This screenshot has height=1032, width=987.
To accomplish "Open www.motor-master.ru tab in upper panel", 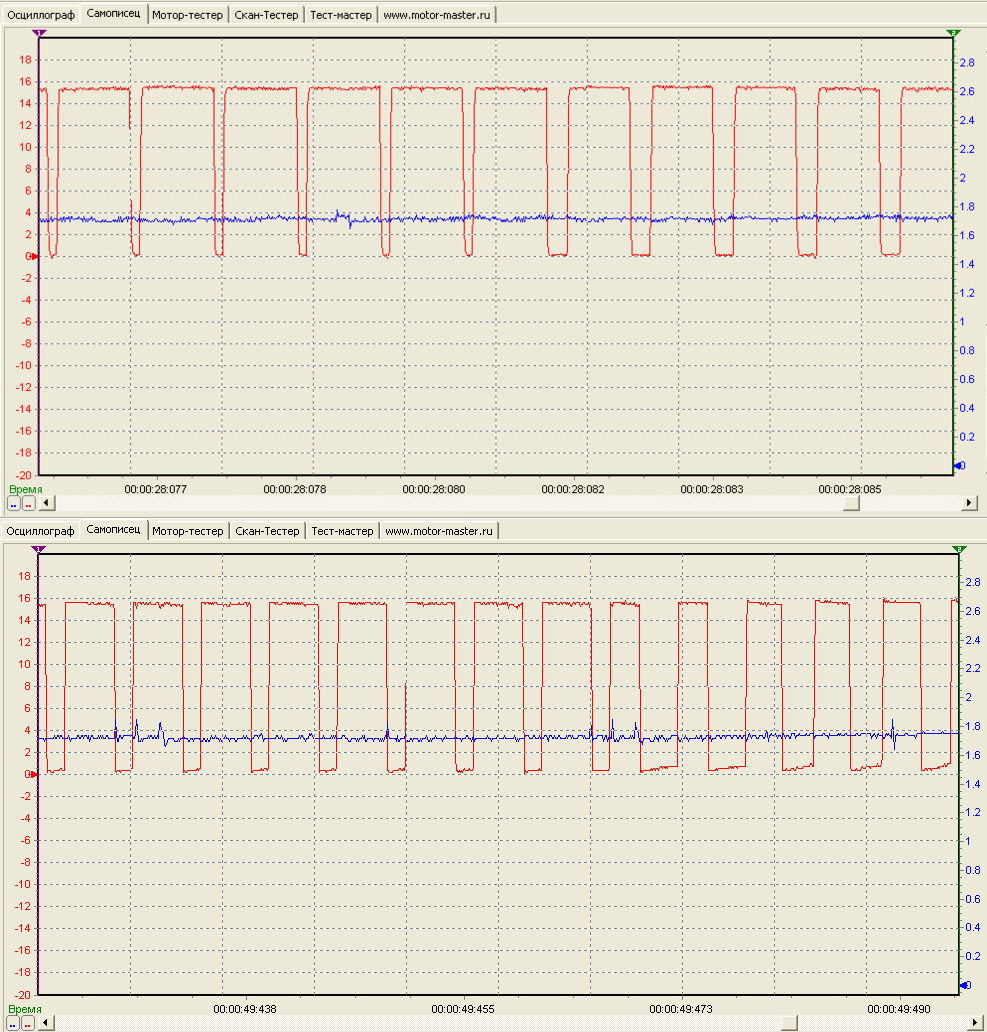I will pyautogui.click(x=437, y=15).
